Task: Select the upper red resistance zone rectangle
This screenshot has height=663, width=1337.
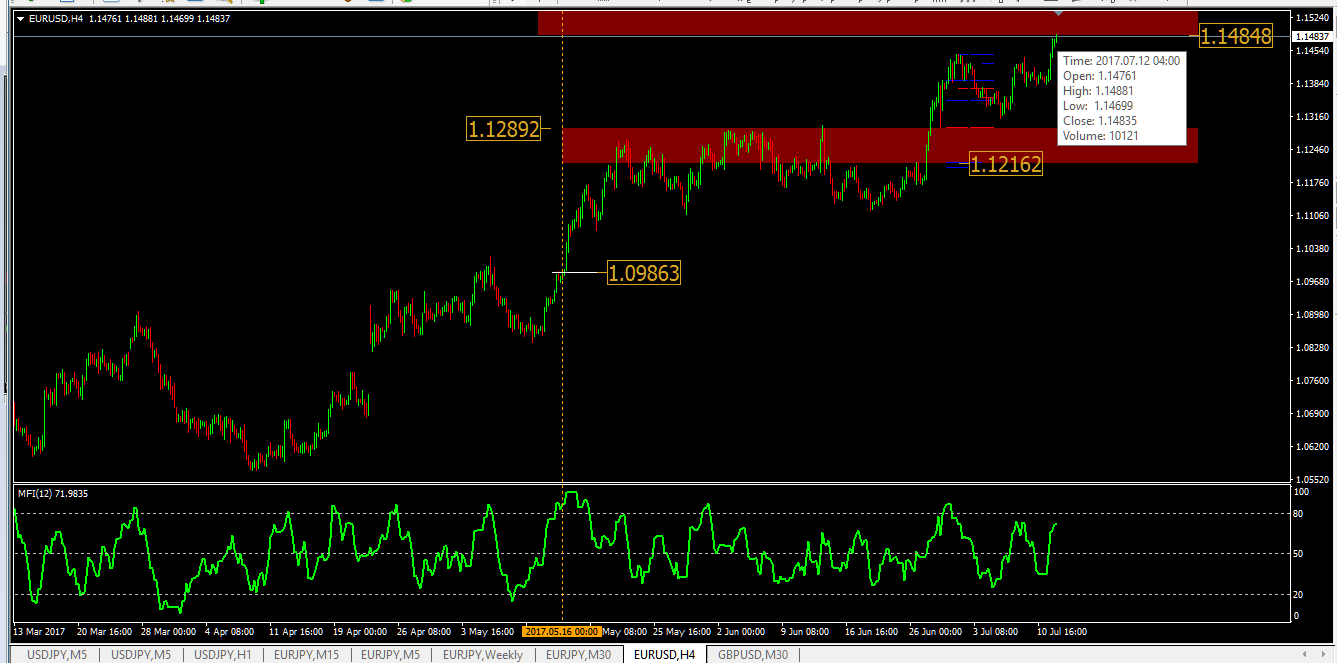Action: click(x=867, y=23)
